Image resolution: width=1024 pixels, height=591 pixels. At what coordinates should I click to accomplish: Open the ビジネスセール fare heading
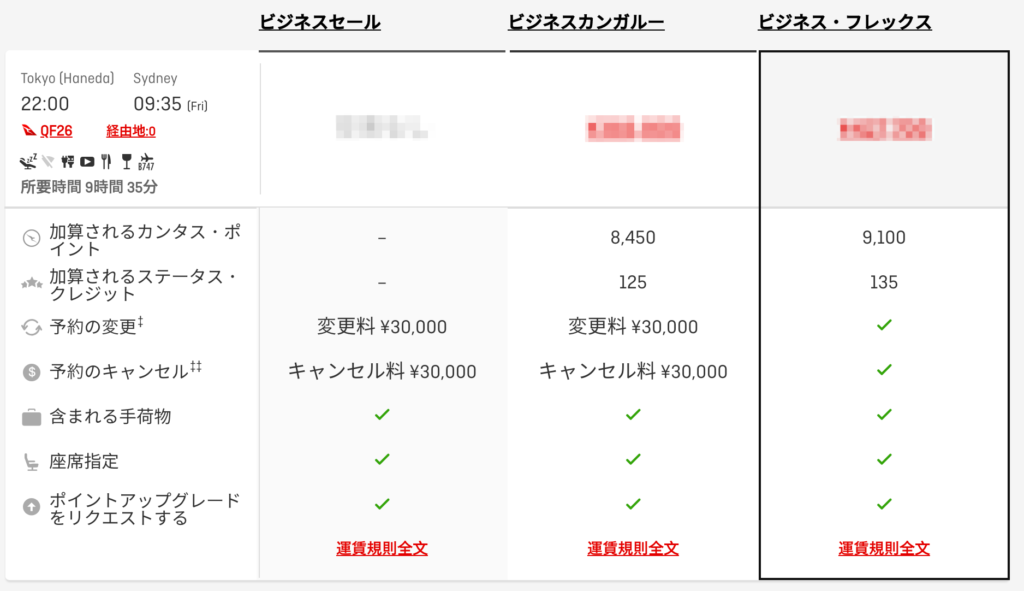(x=319, y=22)
